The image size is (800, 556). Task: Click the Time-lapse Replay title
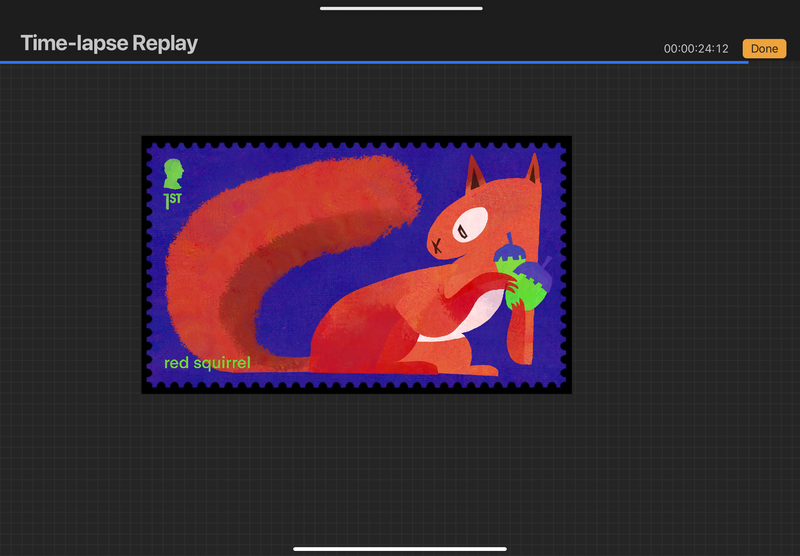tap(109, 43)
